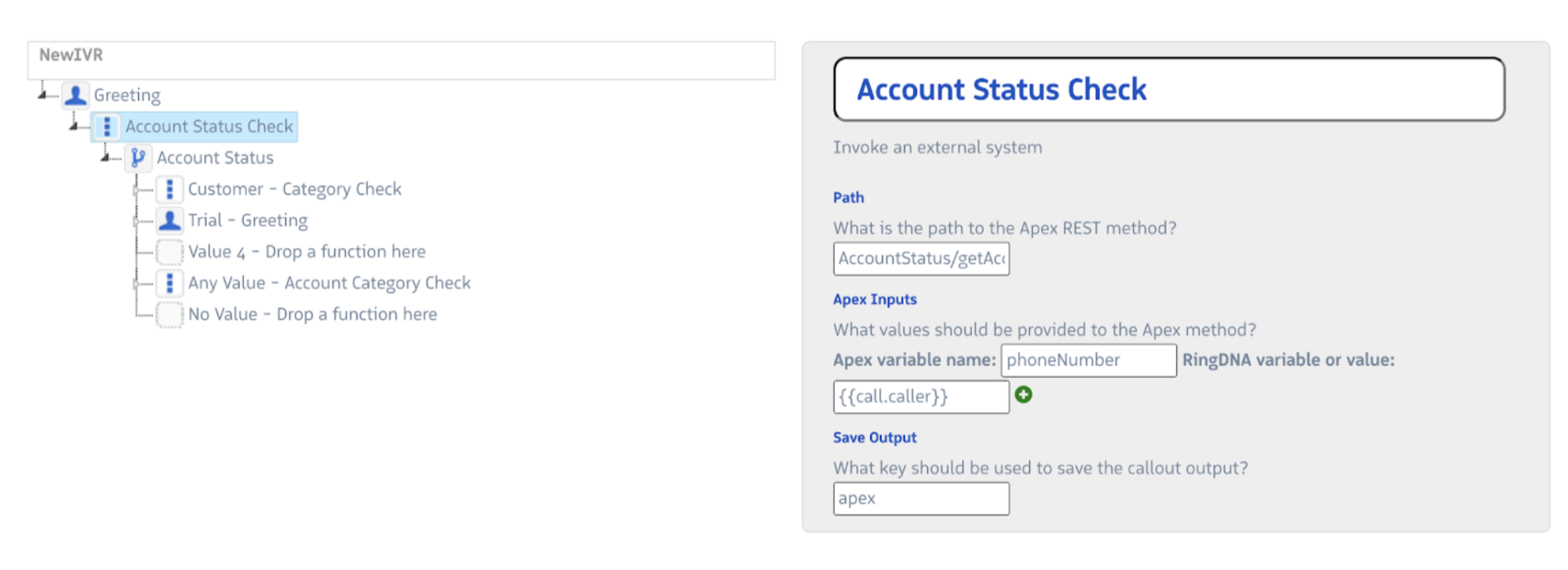Add another Apex input with green plus
Viewport: 1568px width, 570px height.
tap(1023, 394)
